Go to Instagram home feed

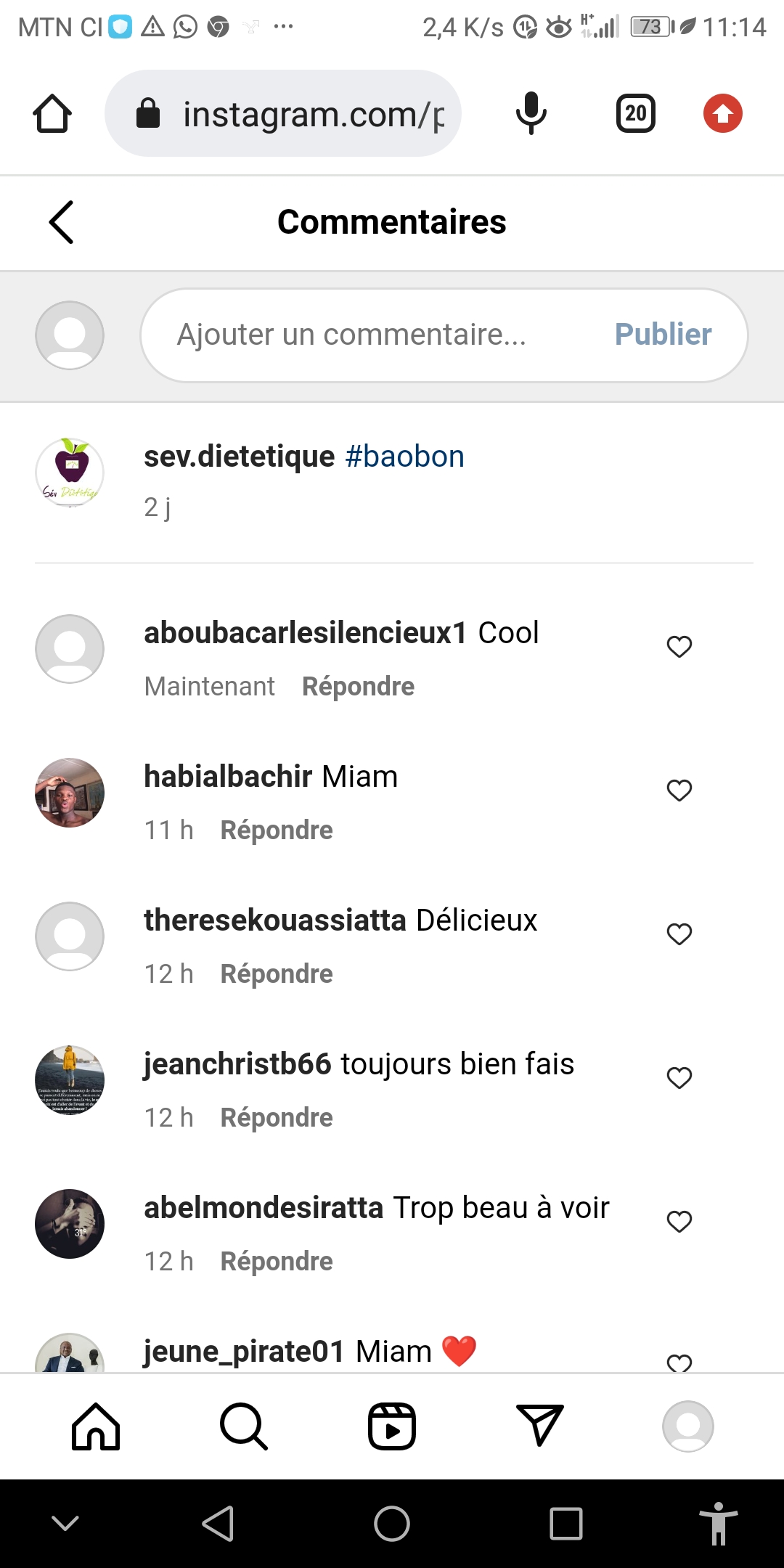(96, 1426)
